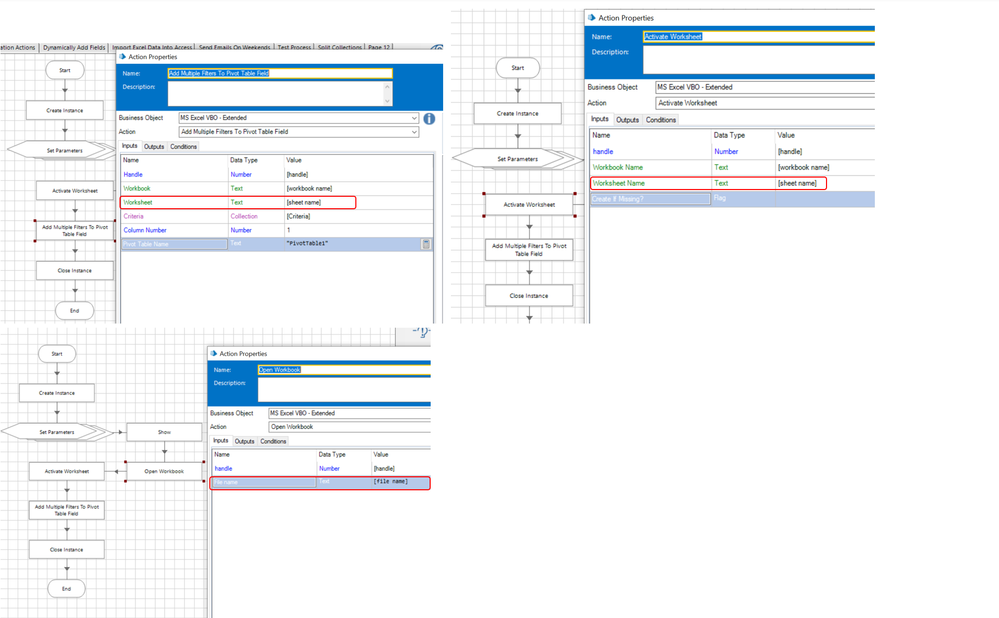Click Action Properties title icon in Activate Worksheet dialog

click(x=592, y=18)
